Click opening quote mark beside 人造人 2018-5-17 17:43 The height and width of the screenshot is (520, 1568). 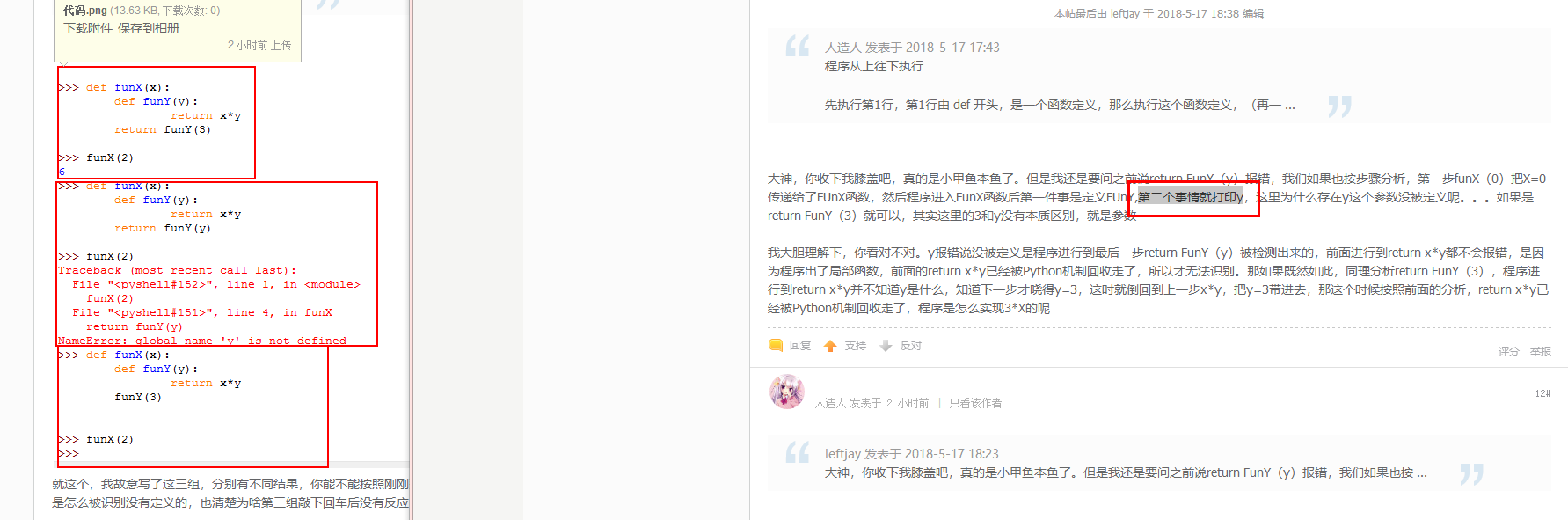point(798,47)
